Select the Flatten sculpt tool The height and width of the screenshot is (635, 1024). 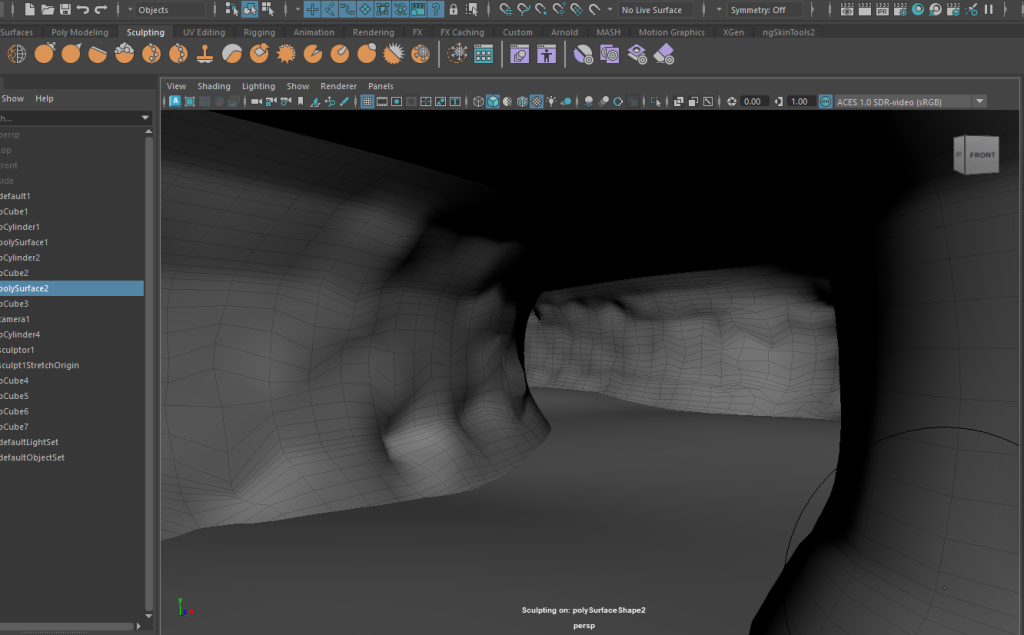[x=98, y=54]
